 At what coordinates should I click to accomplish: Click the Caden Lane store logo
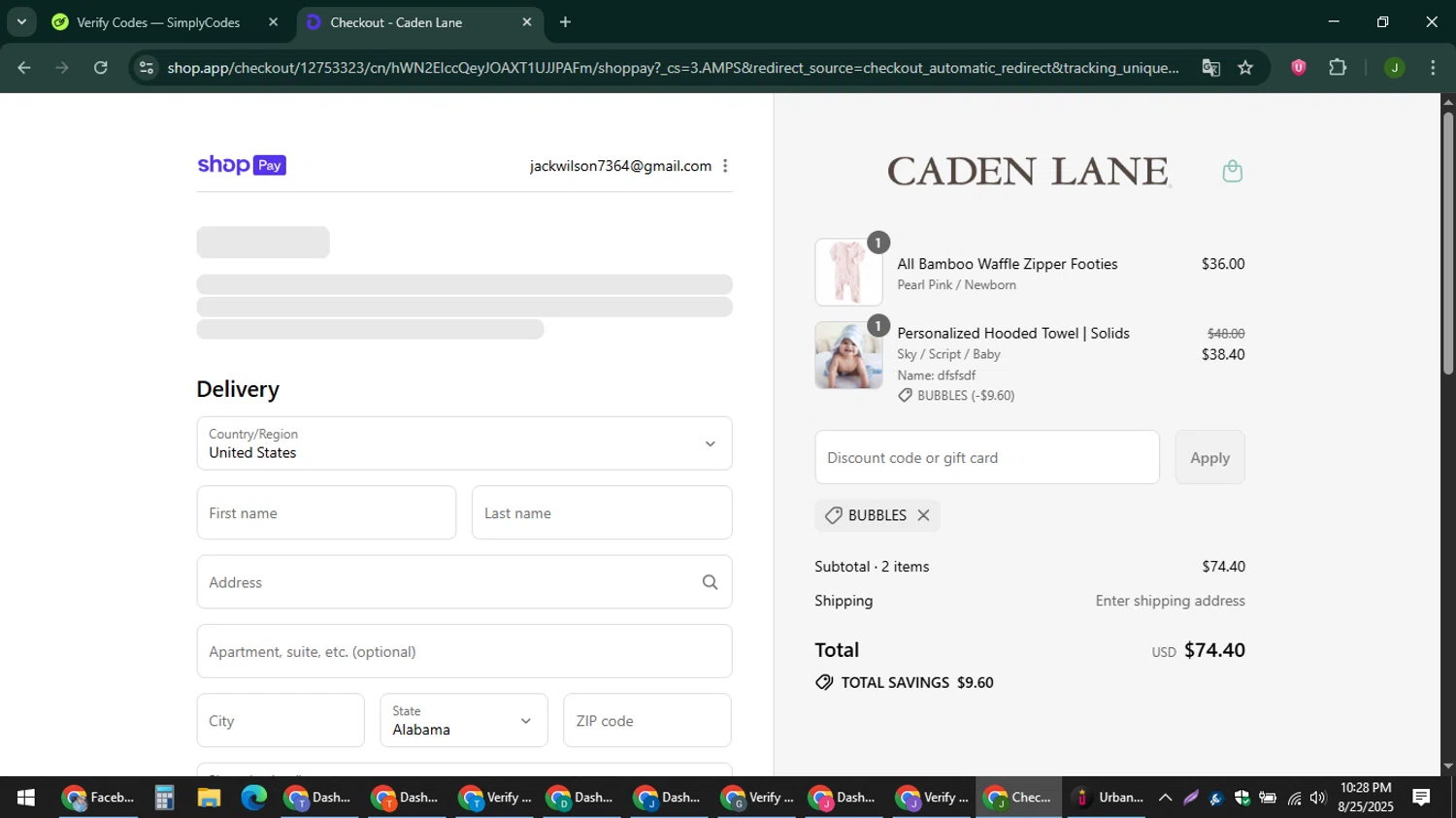1029,172
